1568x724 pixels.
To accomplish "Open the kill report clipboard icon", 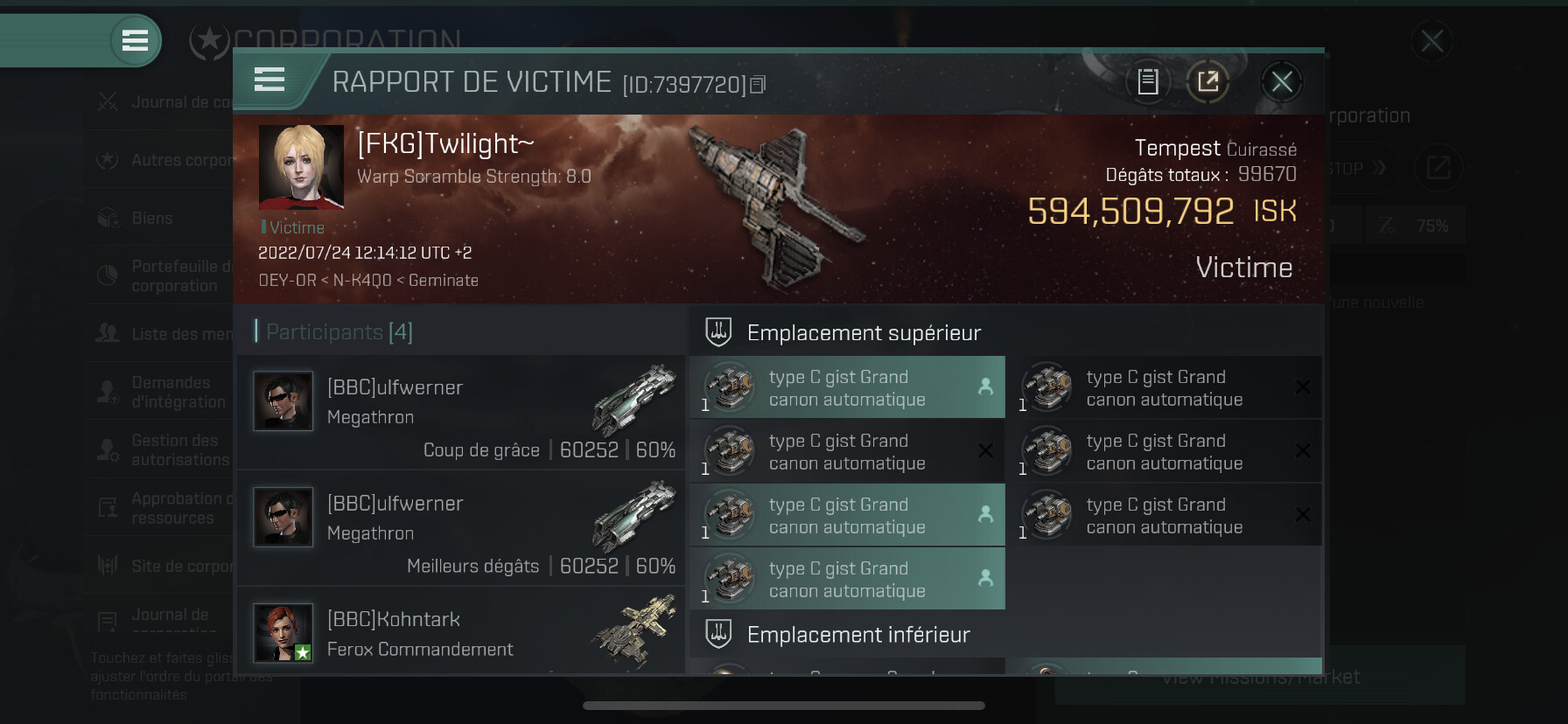I will click(x=1148, y=82).
